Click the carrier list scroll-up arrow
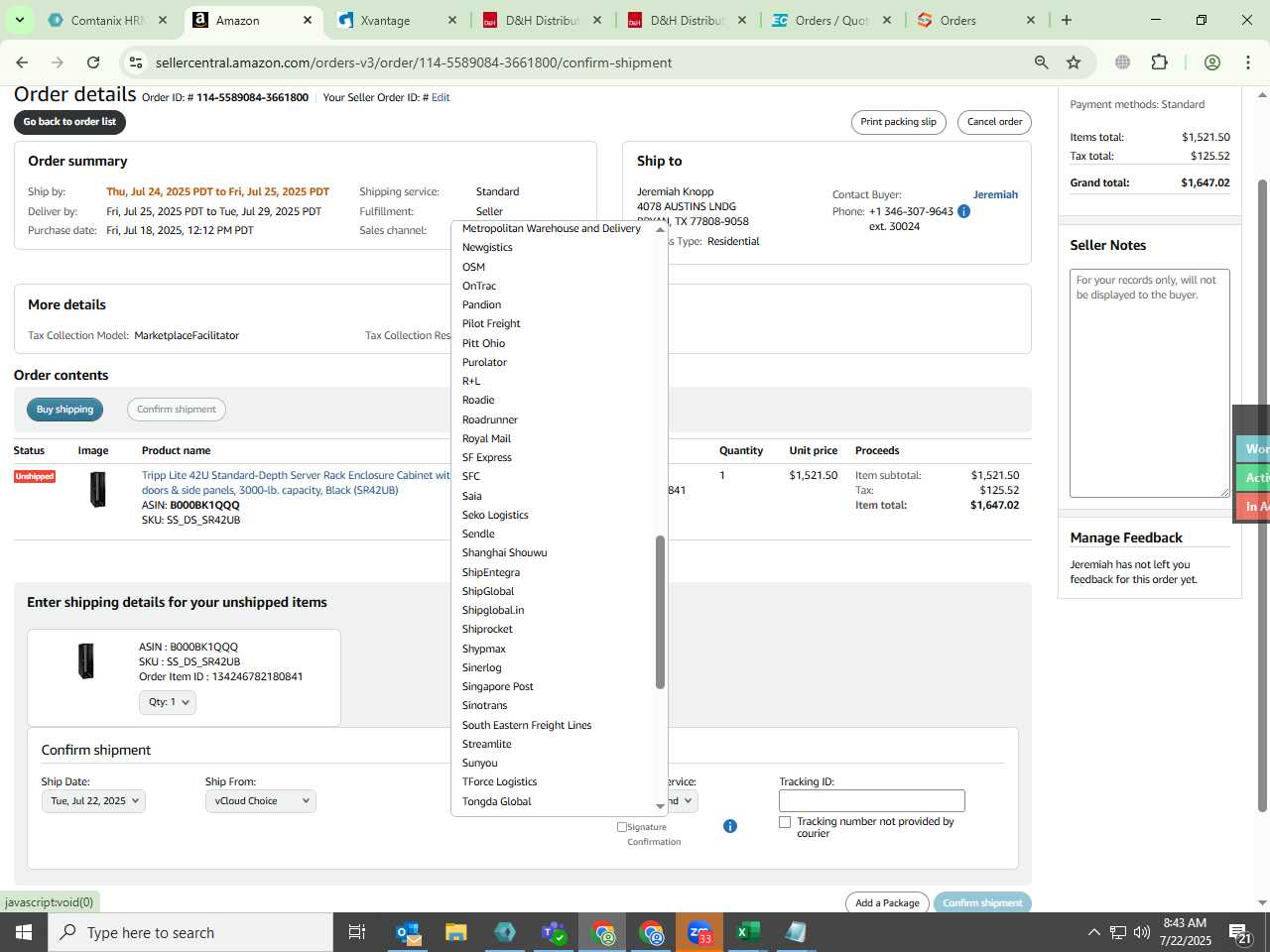Image resolution: width=1270 pixels, height=952 pixels. click(x=660, y=229)
